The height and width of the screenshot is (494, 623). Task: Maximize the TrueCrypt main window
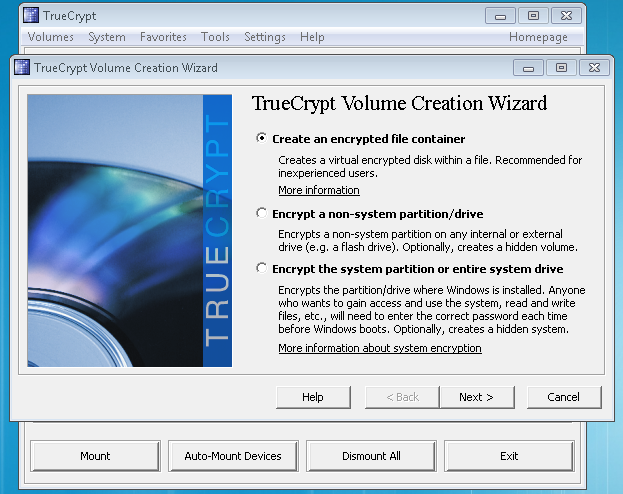pyautogui.click(x=533, y=16)
